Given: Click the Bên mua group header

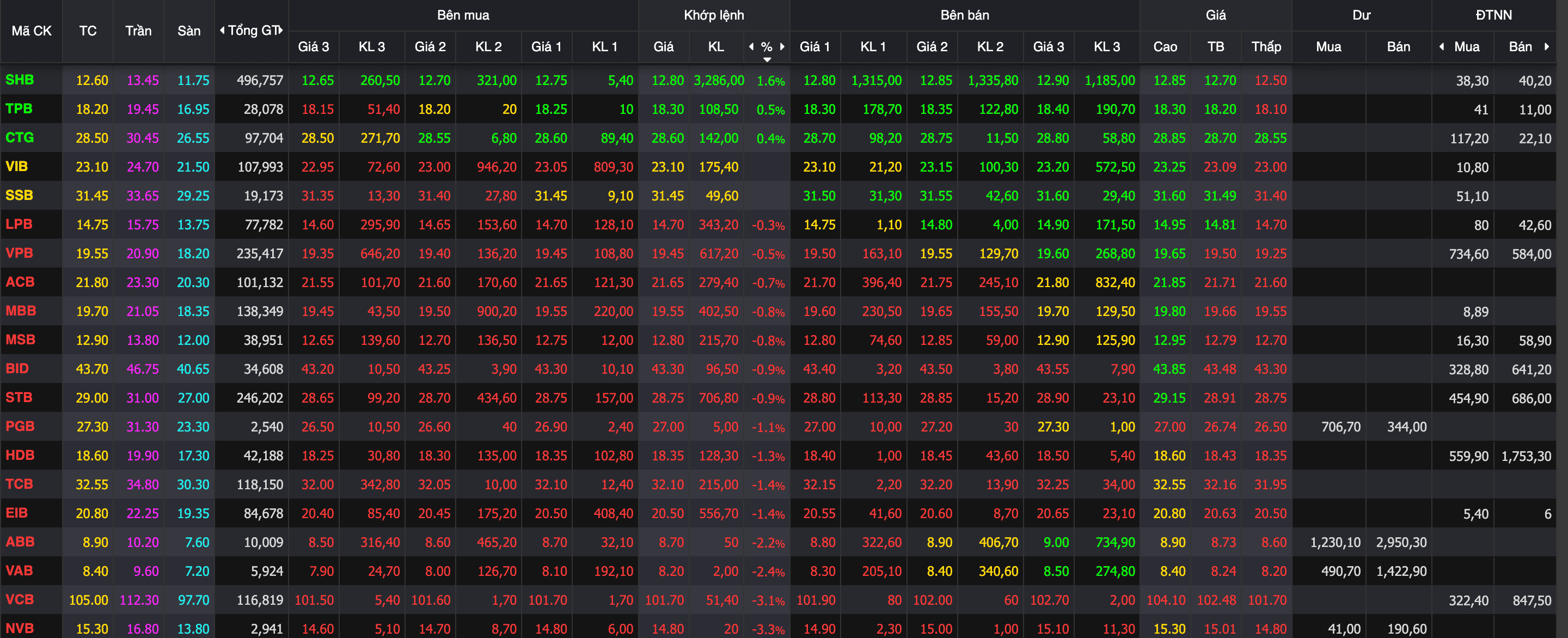Looking at the screenshot, I should pos(463,15).
